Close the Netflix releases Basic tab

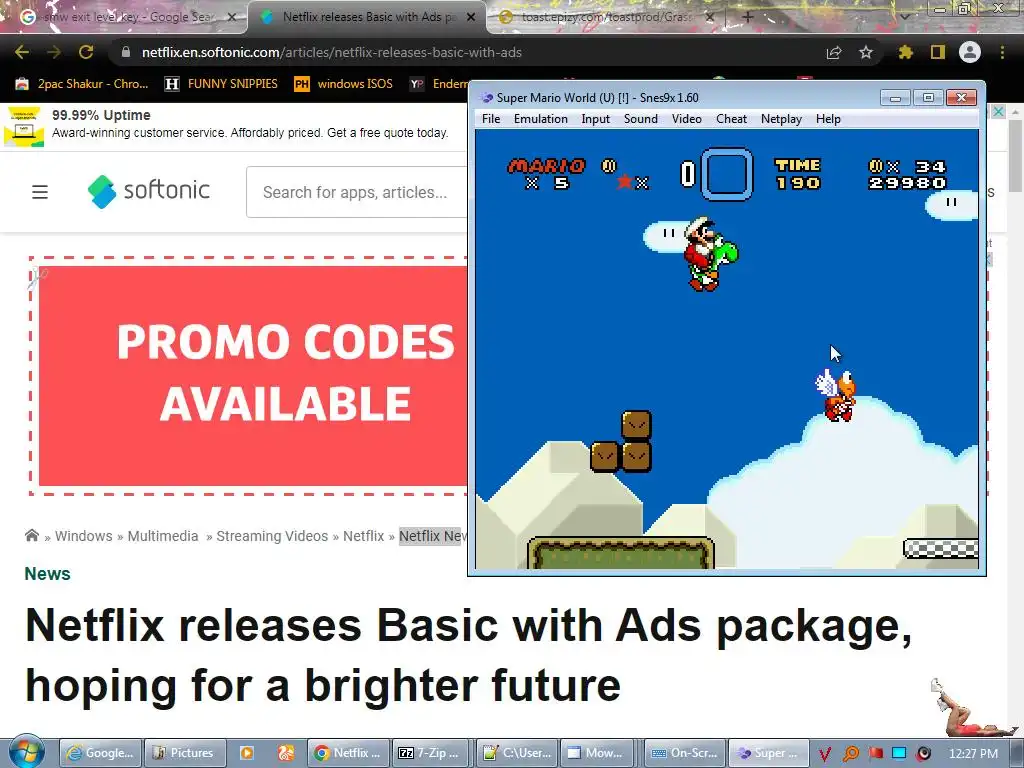click(471, 17)
